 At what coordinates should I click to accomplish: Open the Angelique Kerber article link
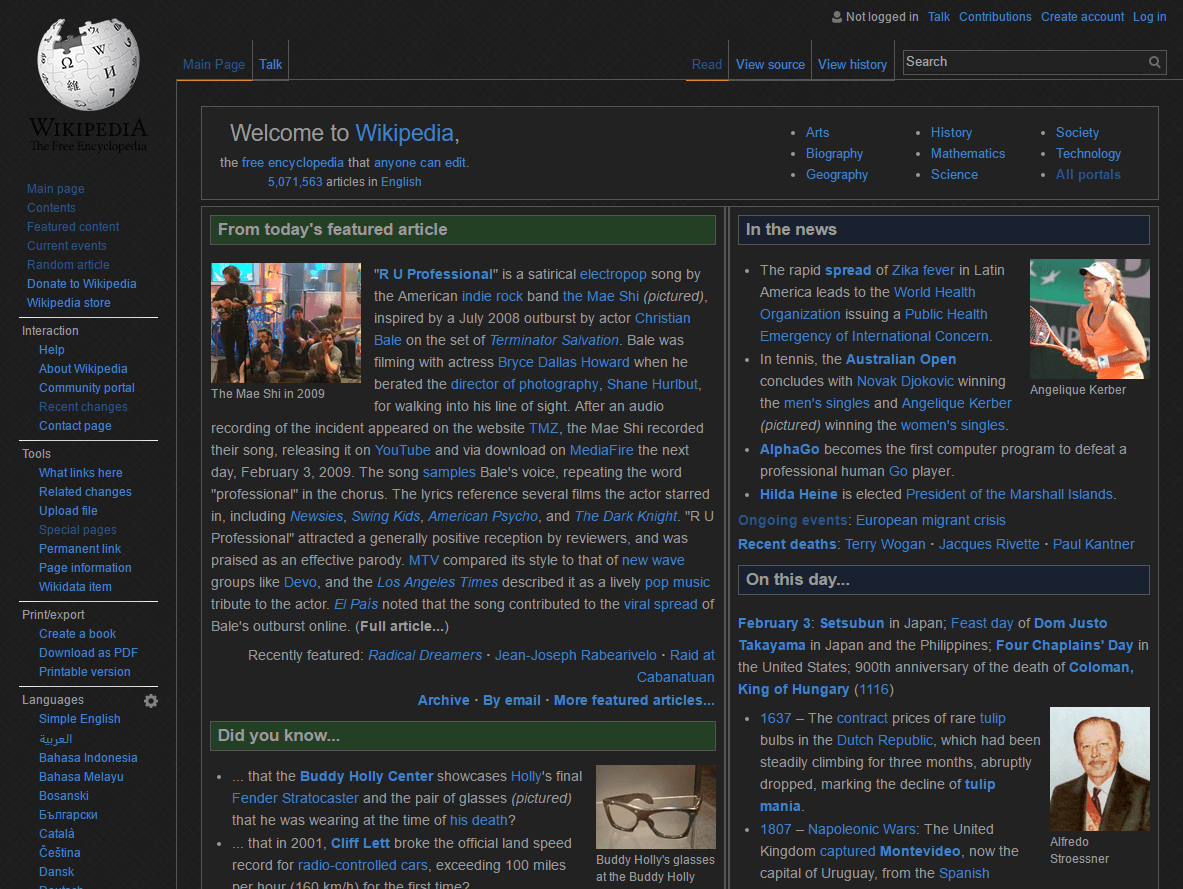click(x=956, y=403)
